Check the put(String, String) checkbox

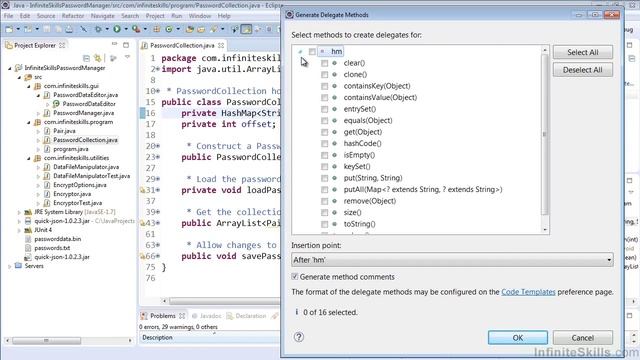324,178
